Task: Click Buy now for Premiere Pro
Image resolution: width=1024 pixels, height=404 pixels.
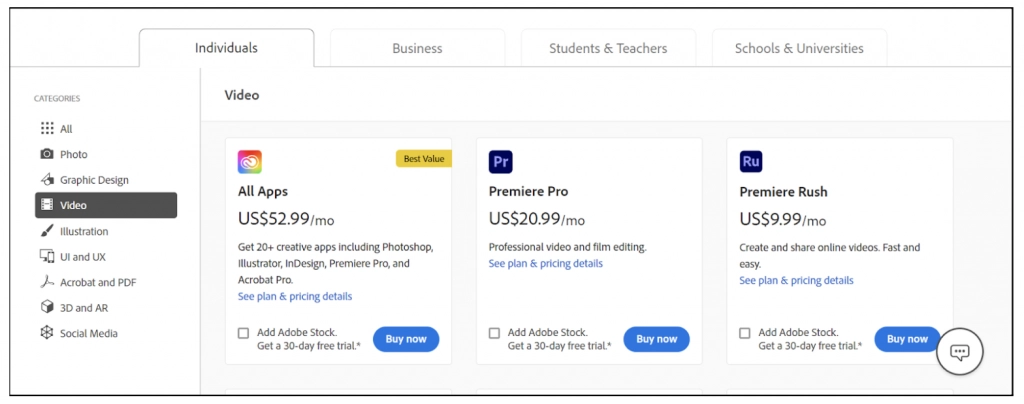Action: (x=656, y=339)
